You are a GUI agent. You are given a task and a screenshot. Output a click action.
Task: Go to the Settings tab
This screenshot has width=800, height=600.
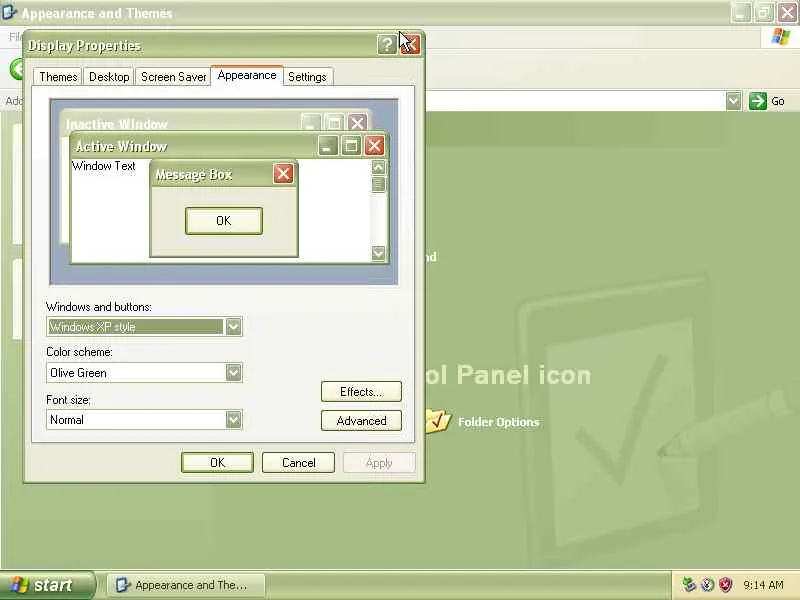coord(307,77)
